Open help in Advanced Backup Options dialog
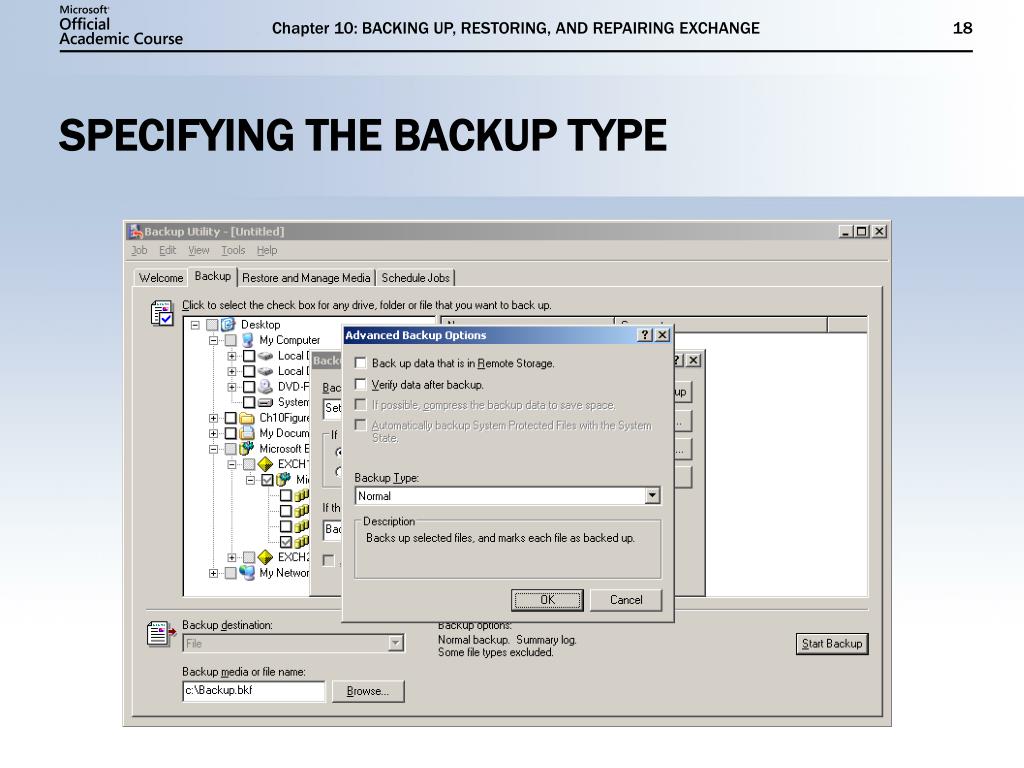 (645, 335)
